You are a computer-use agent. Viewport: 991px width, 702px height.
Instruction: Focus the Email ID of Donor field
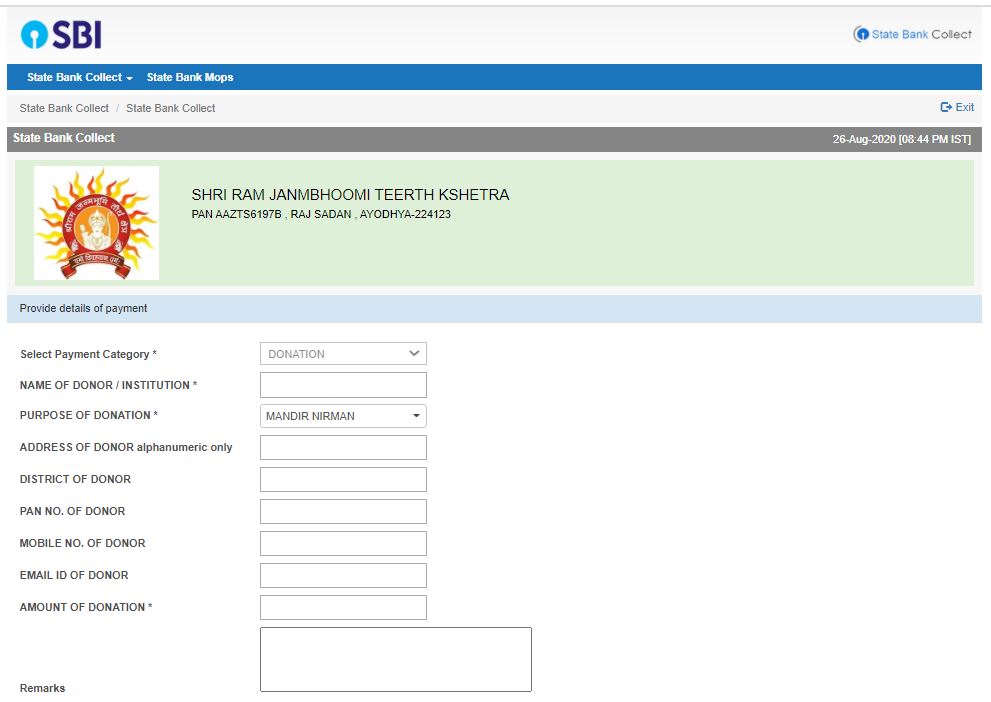pyautogui.click(x=343, y=576)
